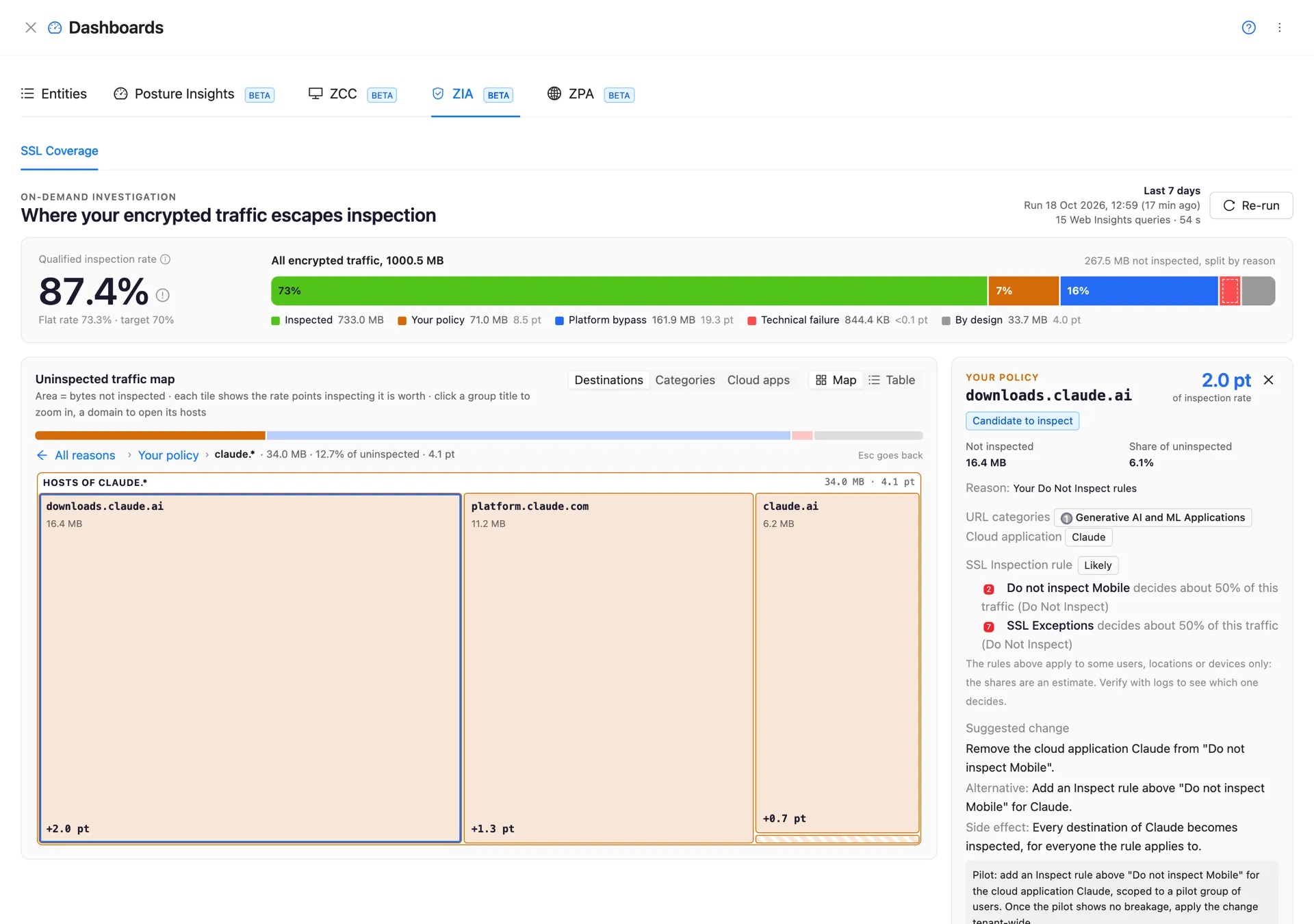Select the downloads.claude.ai tile
Viewport: 1314px width, 924px height.
250,668
